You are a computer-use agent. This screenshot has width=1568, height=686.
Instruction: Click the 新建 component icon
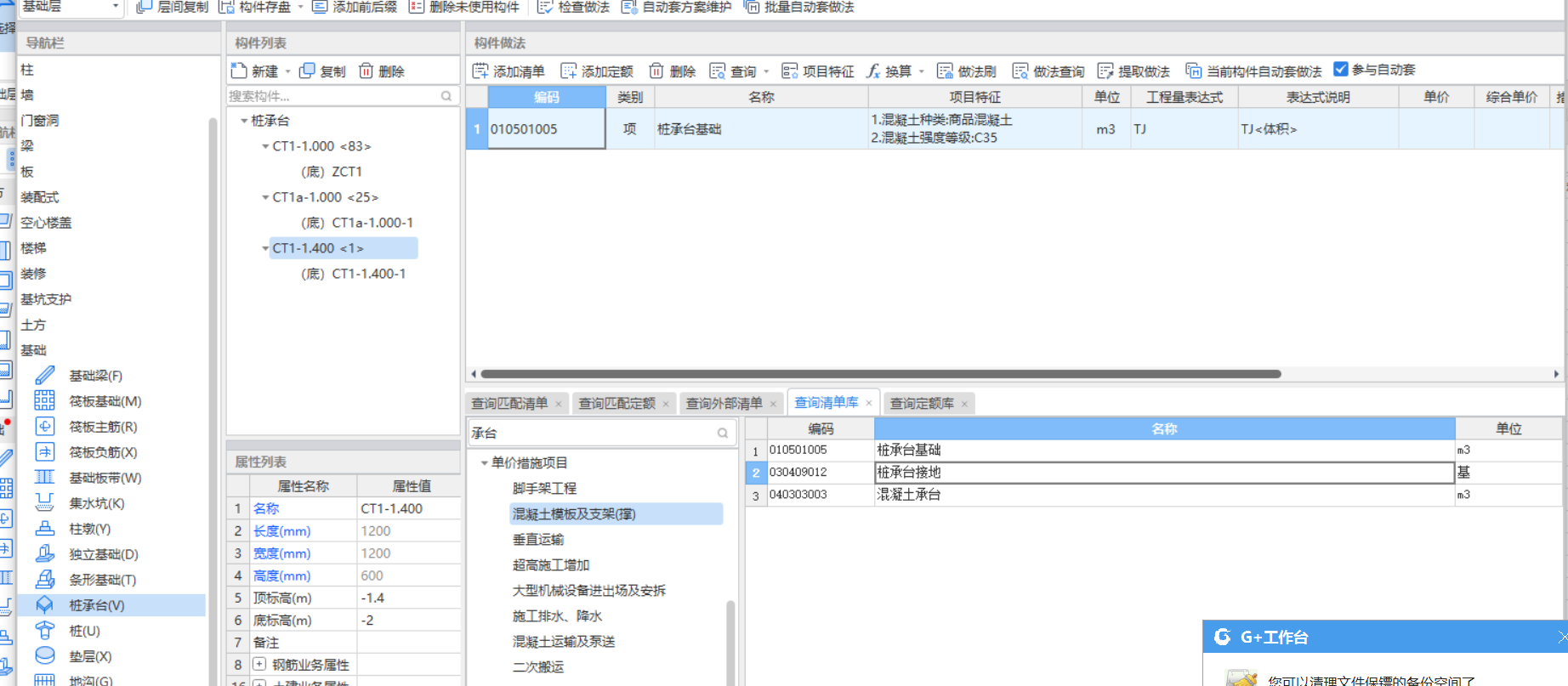(x=239, y=71)
